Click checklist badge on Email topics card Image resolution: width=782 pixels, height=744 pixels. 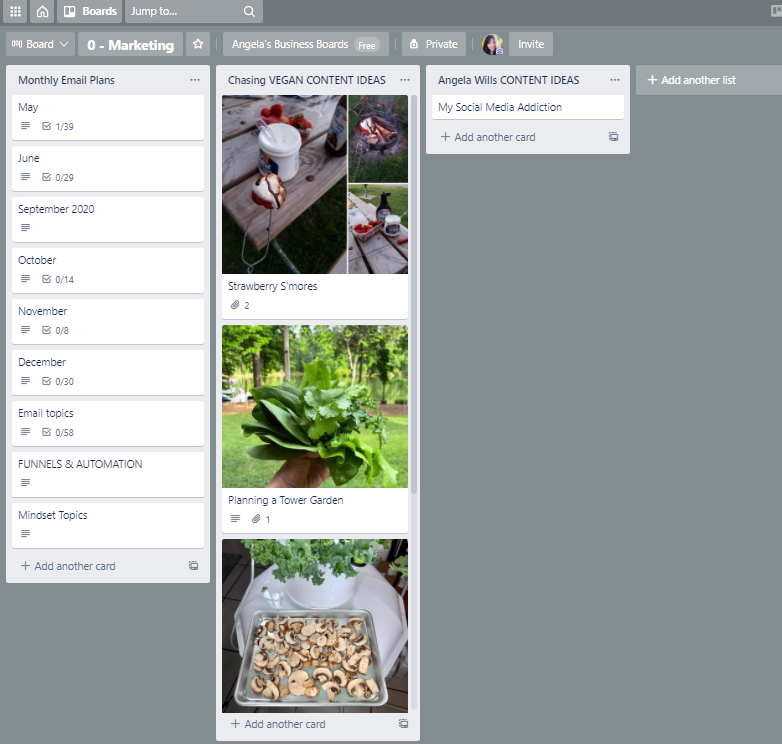pyautogui.click(x=59, y=433)
